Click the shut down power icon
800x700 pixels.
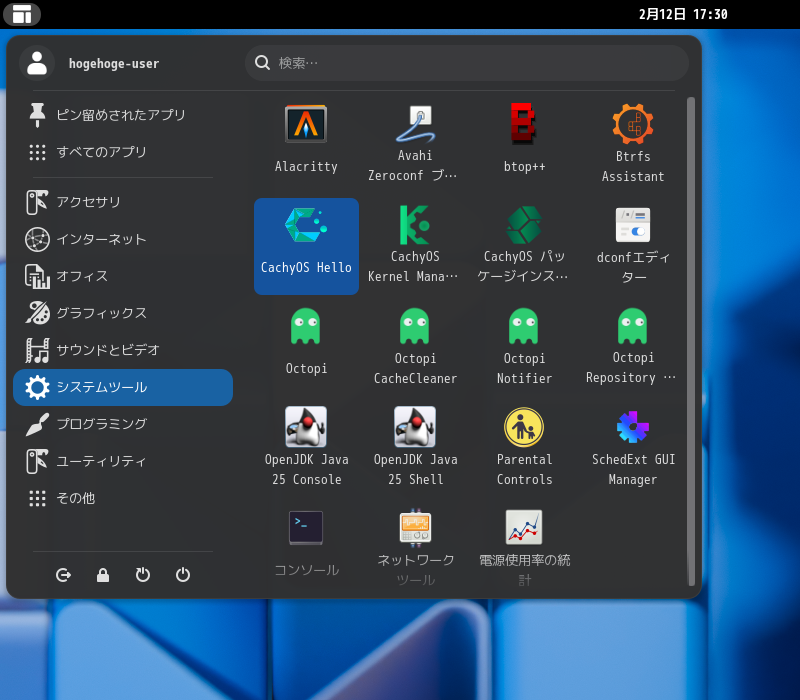click(x=183, y=575)
